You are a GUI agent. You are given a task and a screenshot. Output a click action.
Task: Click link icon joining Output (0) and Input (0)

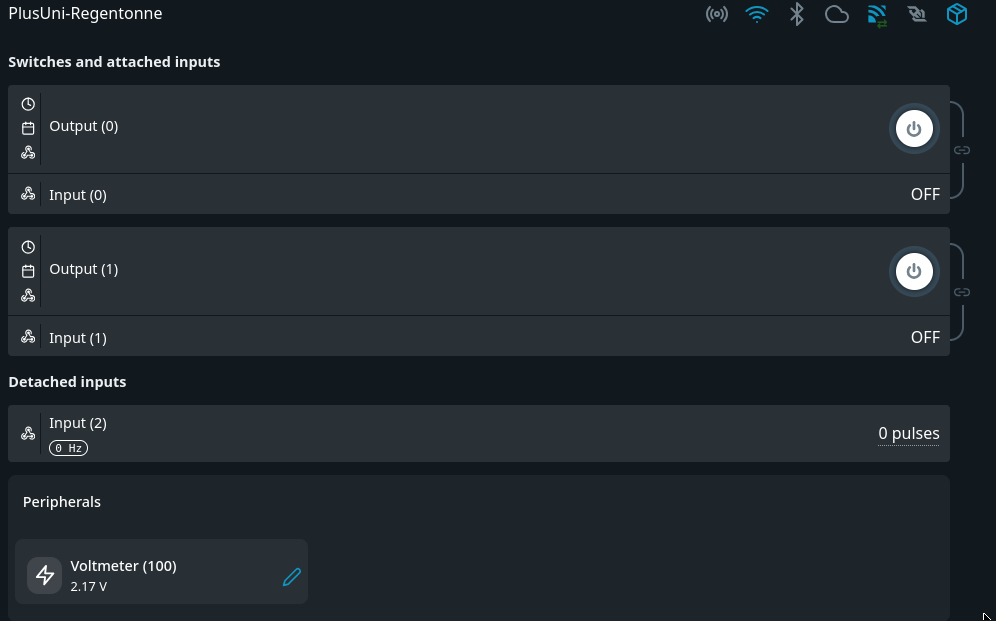[962, 150]
